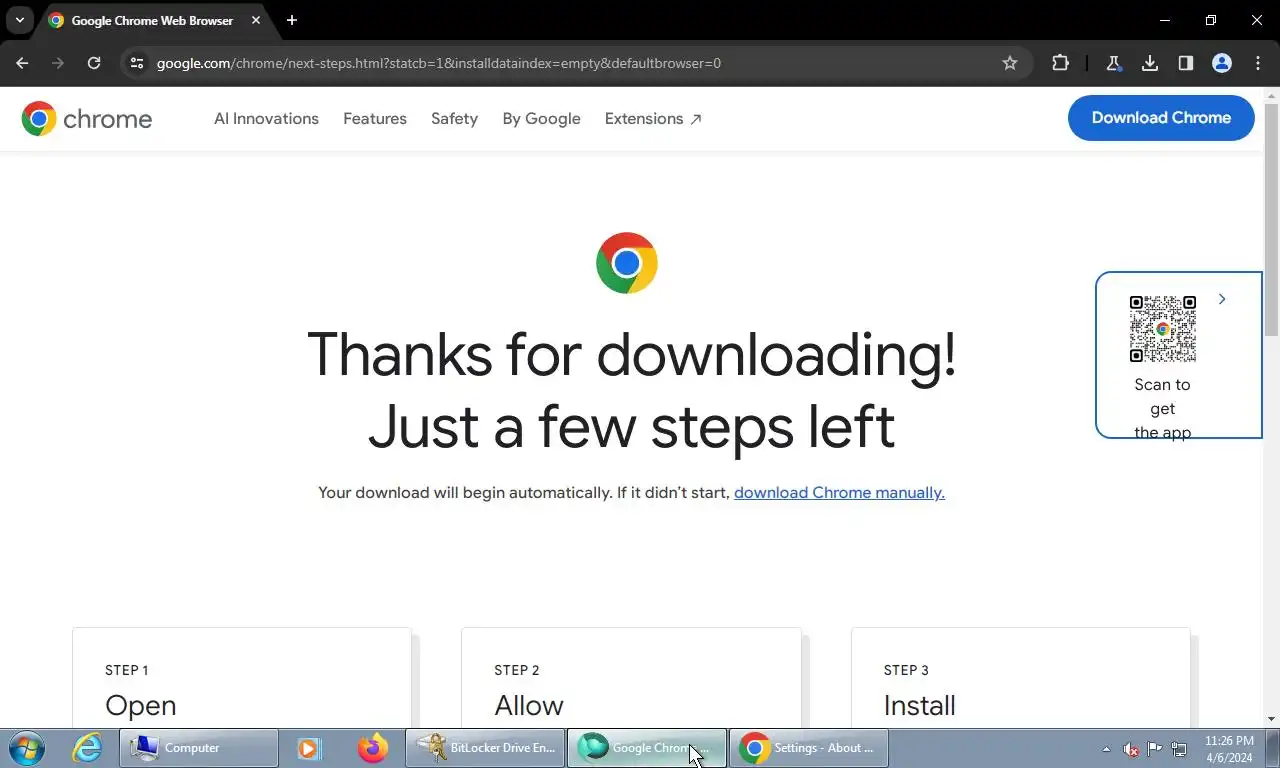
Task: Switch to BitLocker Drive Encryption window
Action: coord(485,748)
